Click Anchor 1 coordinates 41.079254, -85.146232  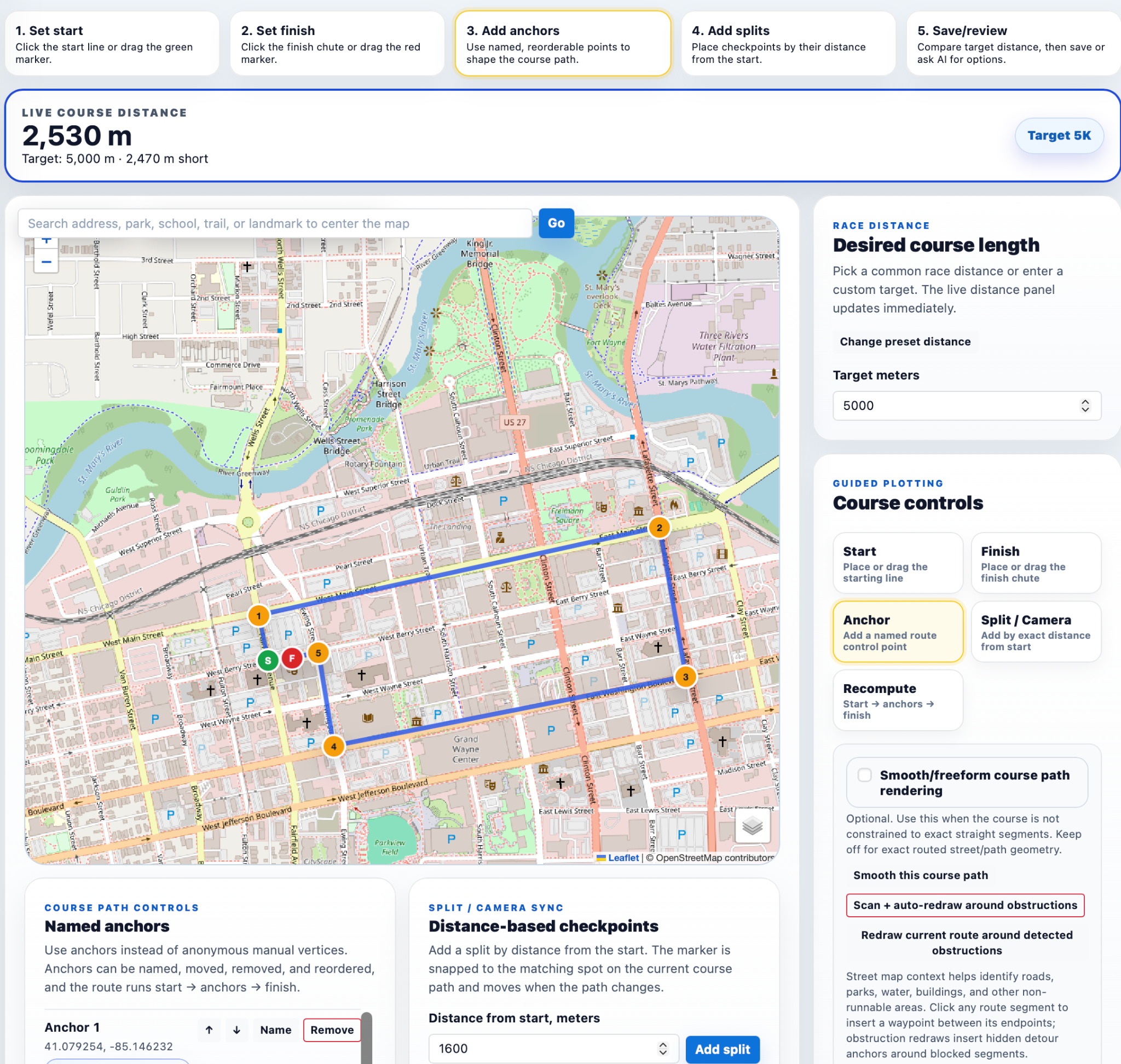click(x=109, y=1046)
